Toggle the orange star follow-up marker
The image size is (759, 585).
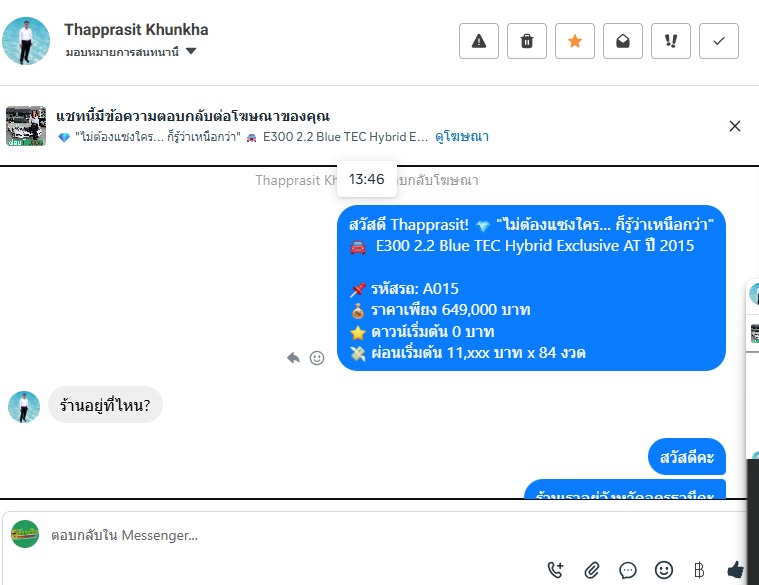[575, 41]
